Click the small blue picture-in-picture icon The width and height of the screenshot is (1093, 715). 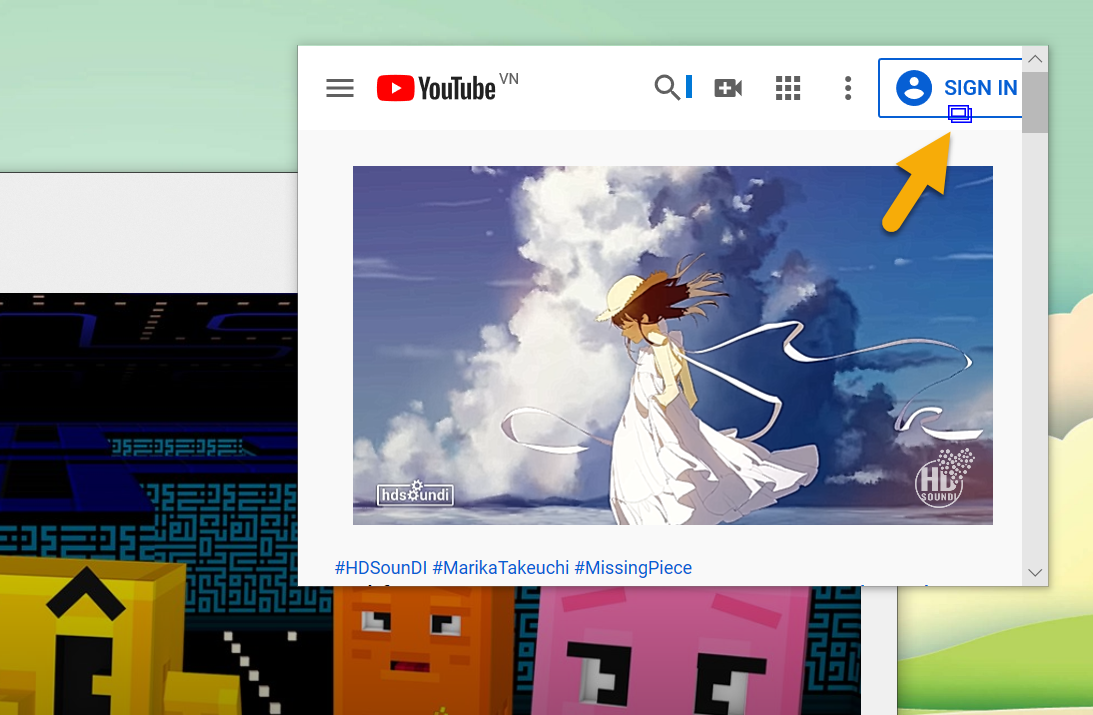tap(959, 115)
